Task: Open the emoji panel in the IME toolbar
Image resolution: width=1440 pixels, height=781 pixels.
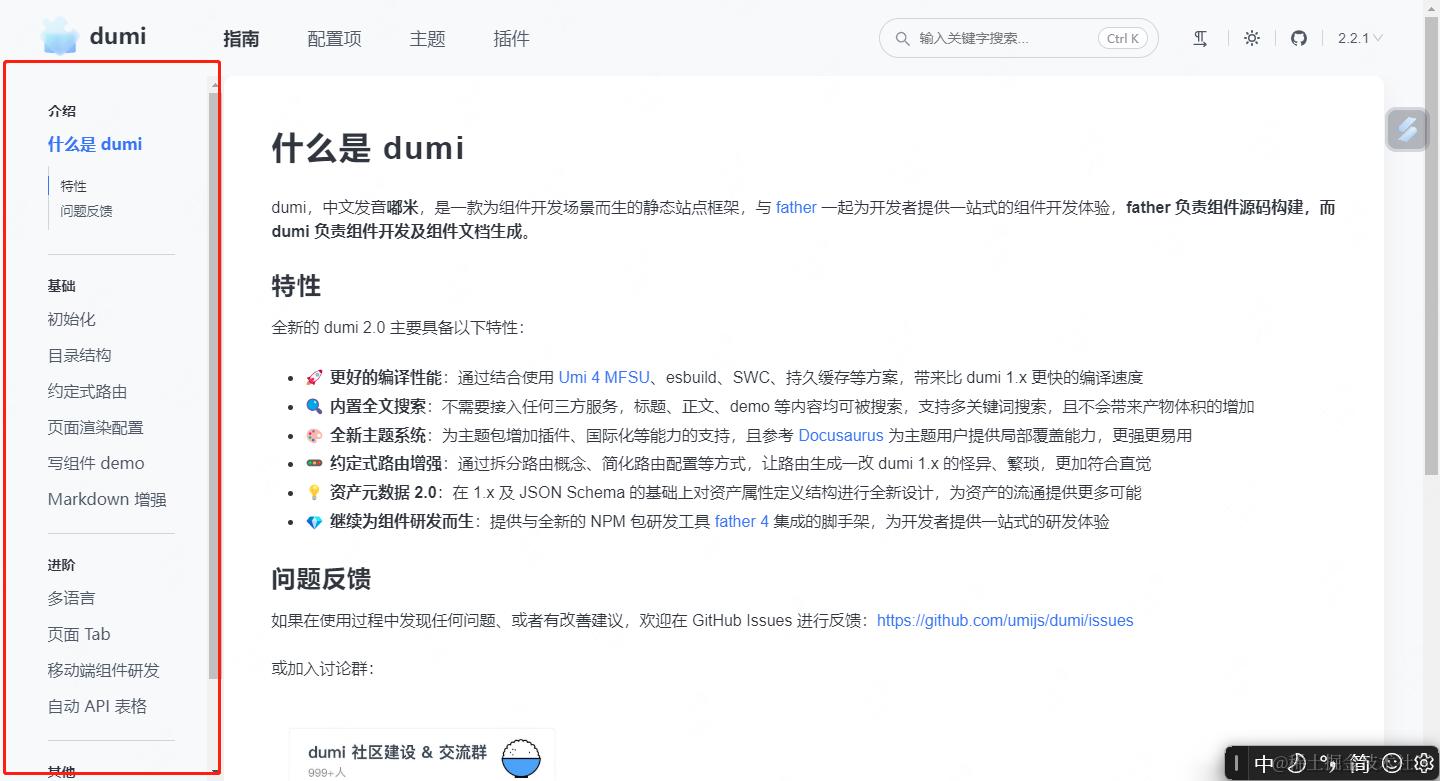Action: point(1390,762)
